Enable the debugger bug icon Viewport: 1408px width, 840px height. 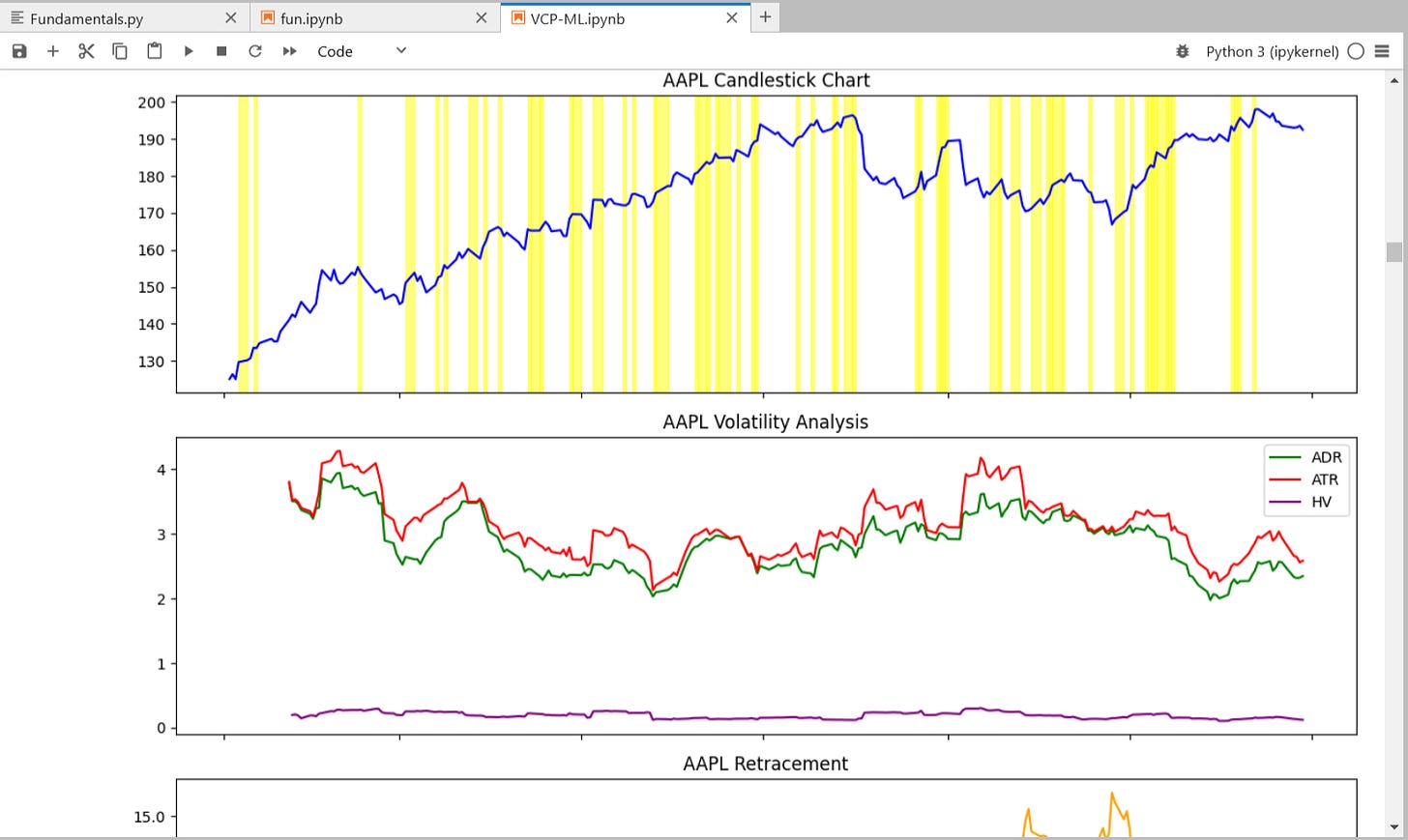(1182, 51)
